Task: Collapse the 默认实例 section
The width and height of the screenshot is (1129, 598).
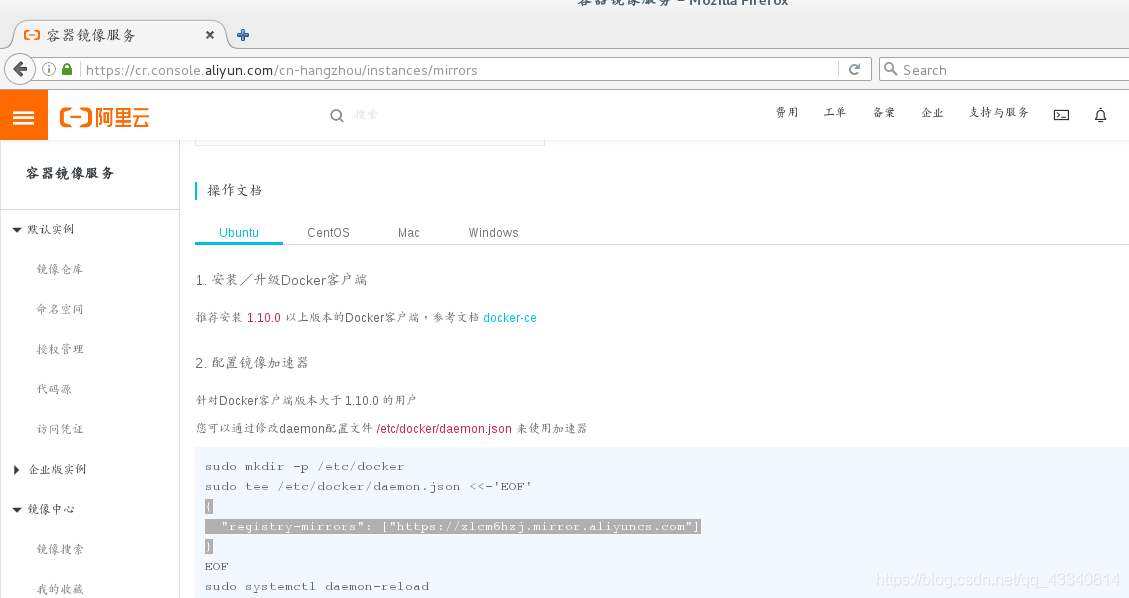Action: pyautogui.click(x=17, y=230)
